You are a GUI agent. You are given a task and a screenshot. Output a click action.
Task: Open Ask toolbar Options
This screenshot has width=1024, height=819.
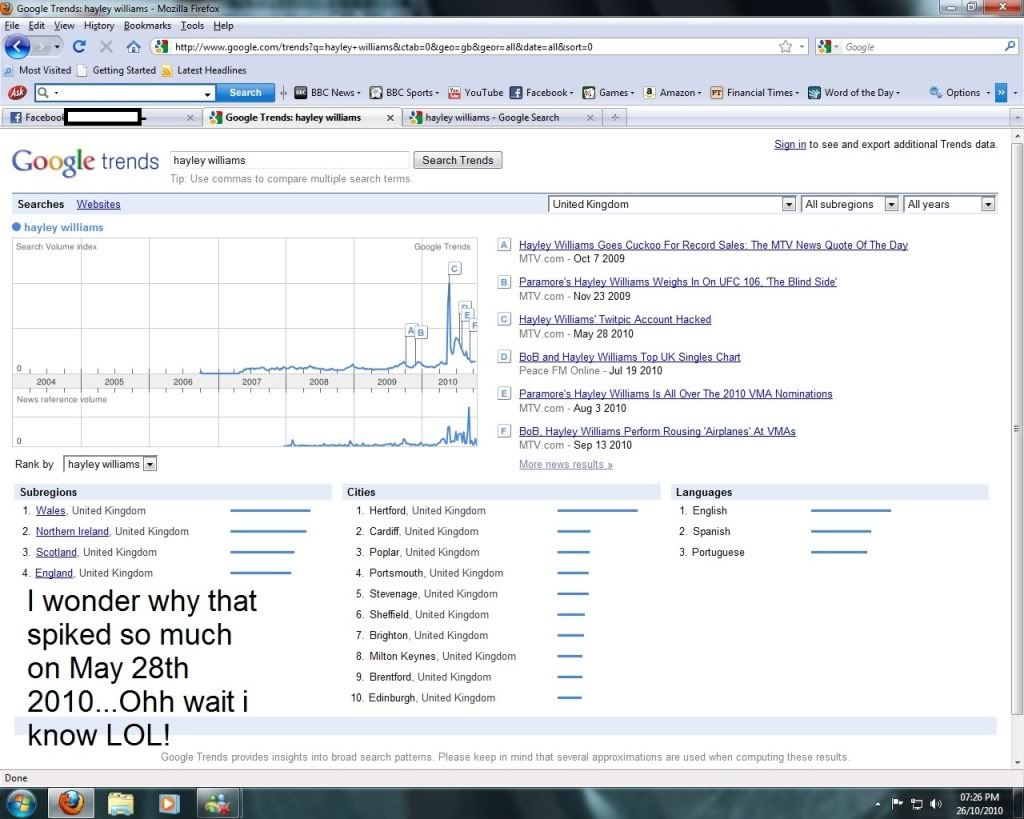[959, 93]
